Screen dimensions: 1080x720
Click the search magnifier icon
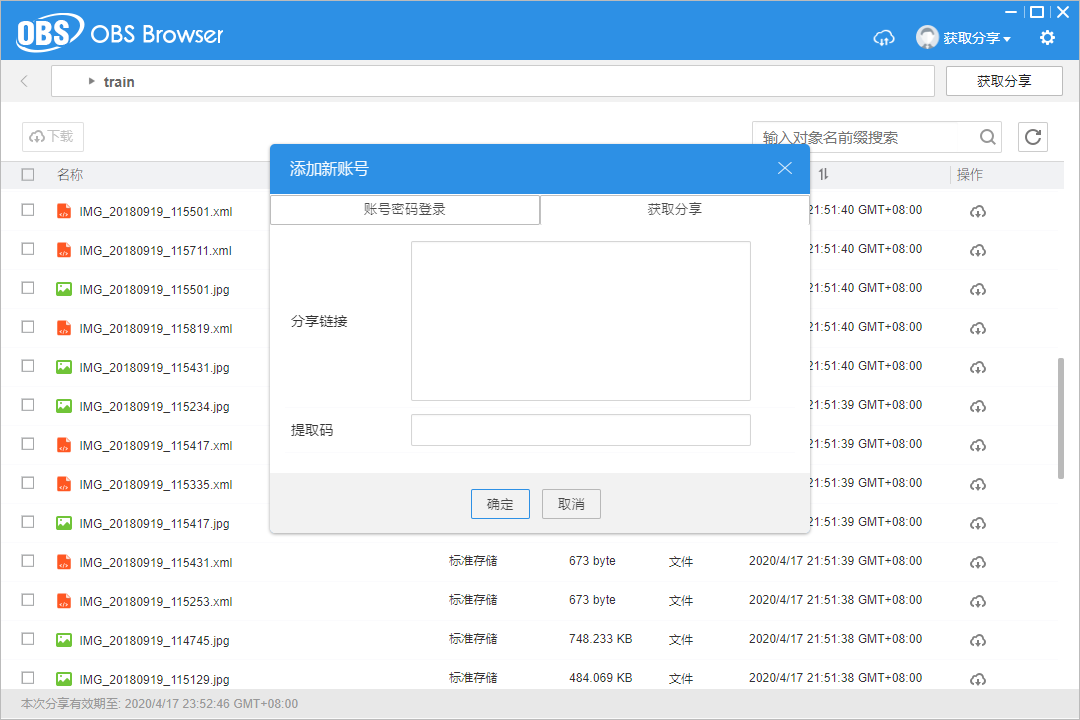(987, 137)
